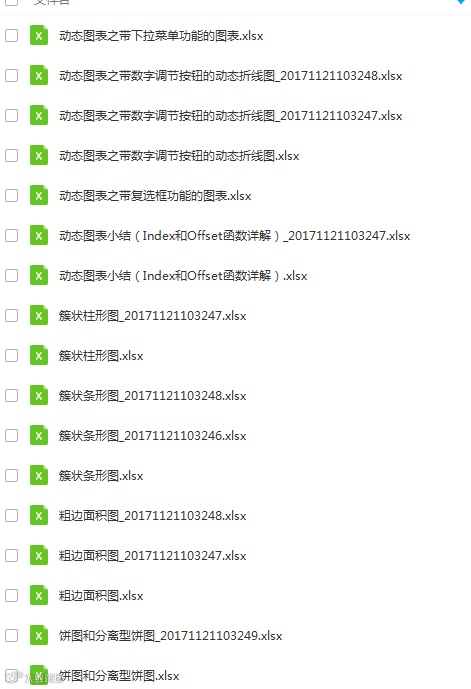Screen dimensions: 471x689
Task: Select checkbox for 粗边面积图_20171121103247.xlsx
Action: 11,555
